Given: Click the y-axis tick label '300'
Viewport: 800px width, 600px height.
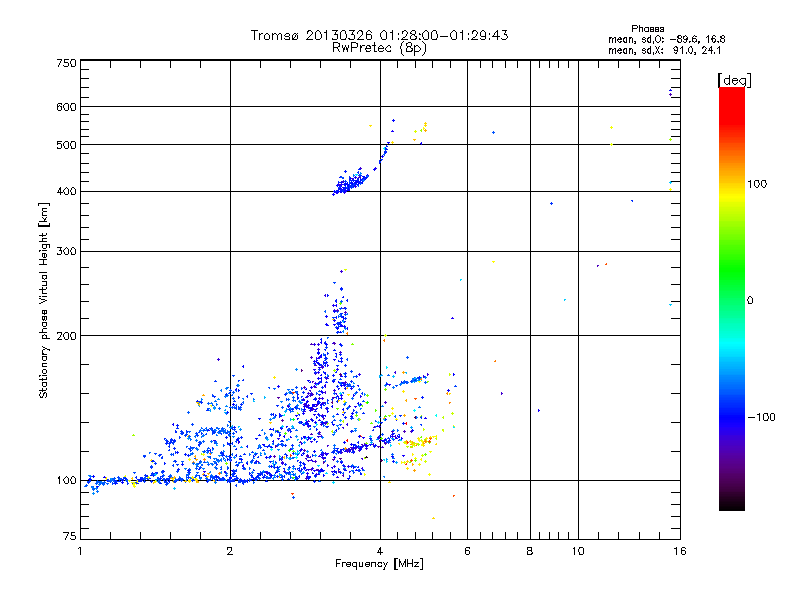Looking at the screenshot, I should 66,252.
